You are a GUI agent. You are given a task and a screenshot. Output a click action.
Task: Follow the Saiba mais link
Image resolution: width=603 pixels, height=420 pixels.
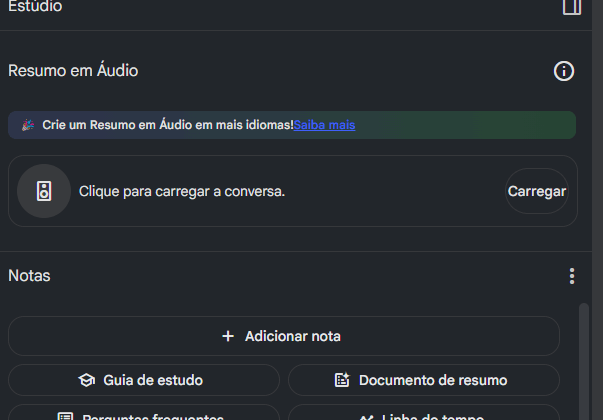324,125
